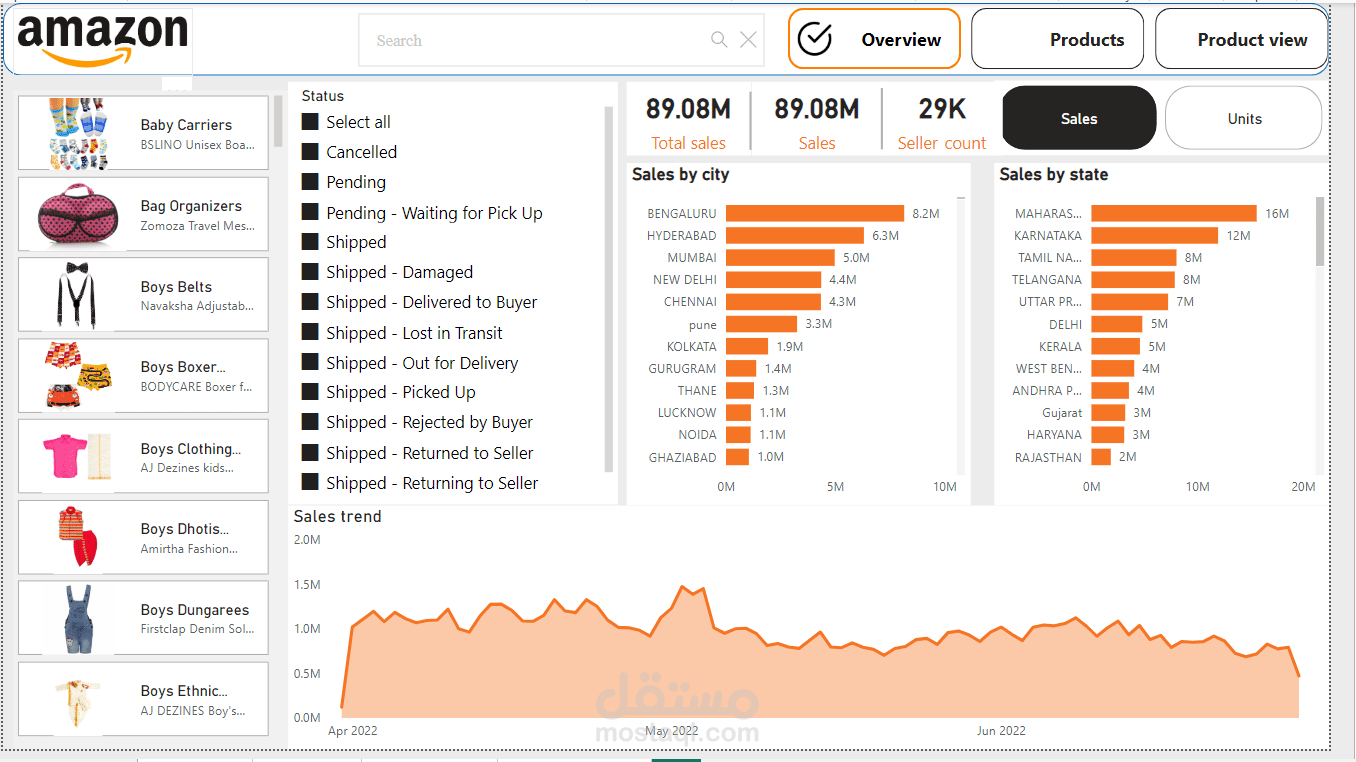Select the UTTAR PRADESH state bar

[1130, 301]
